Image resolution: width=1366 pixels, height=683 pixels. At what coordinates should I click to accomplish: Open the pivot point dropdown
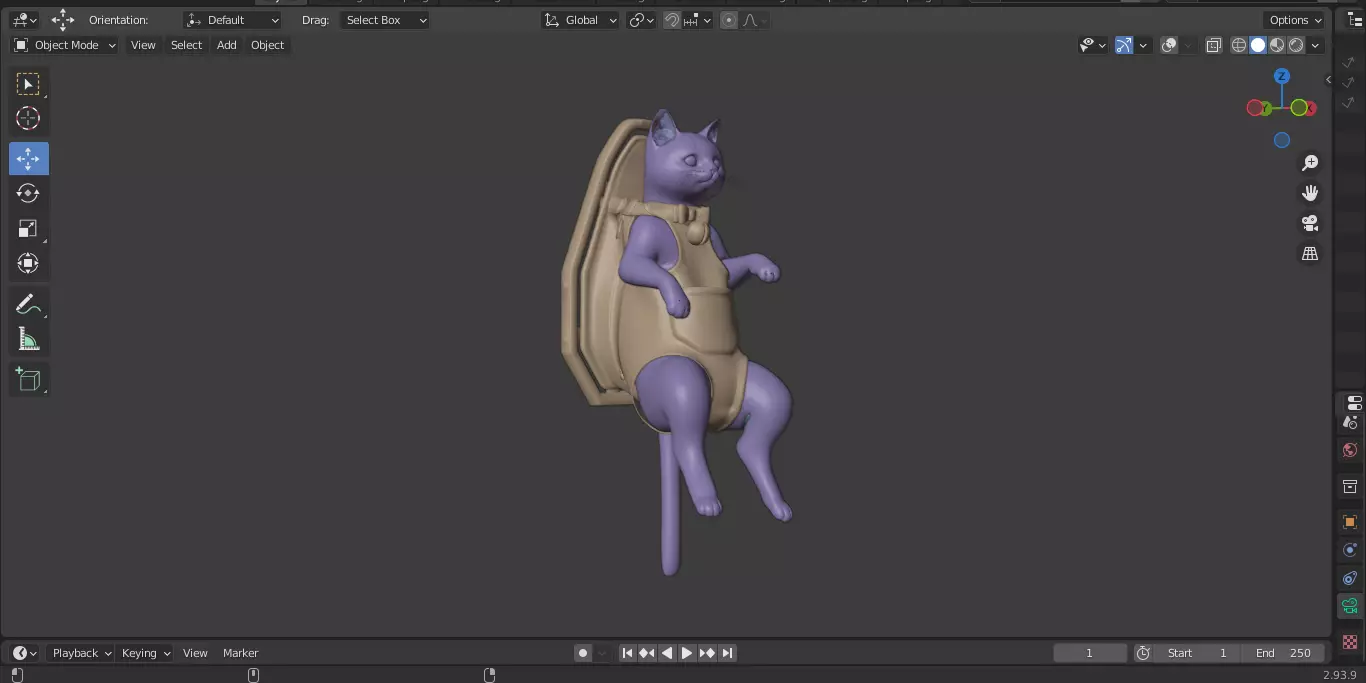[x=641, y=20]
